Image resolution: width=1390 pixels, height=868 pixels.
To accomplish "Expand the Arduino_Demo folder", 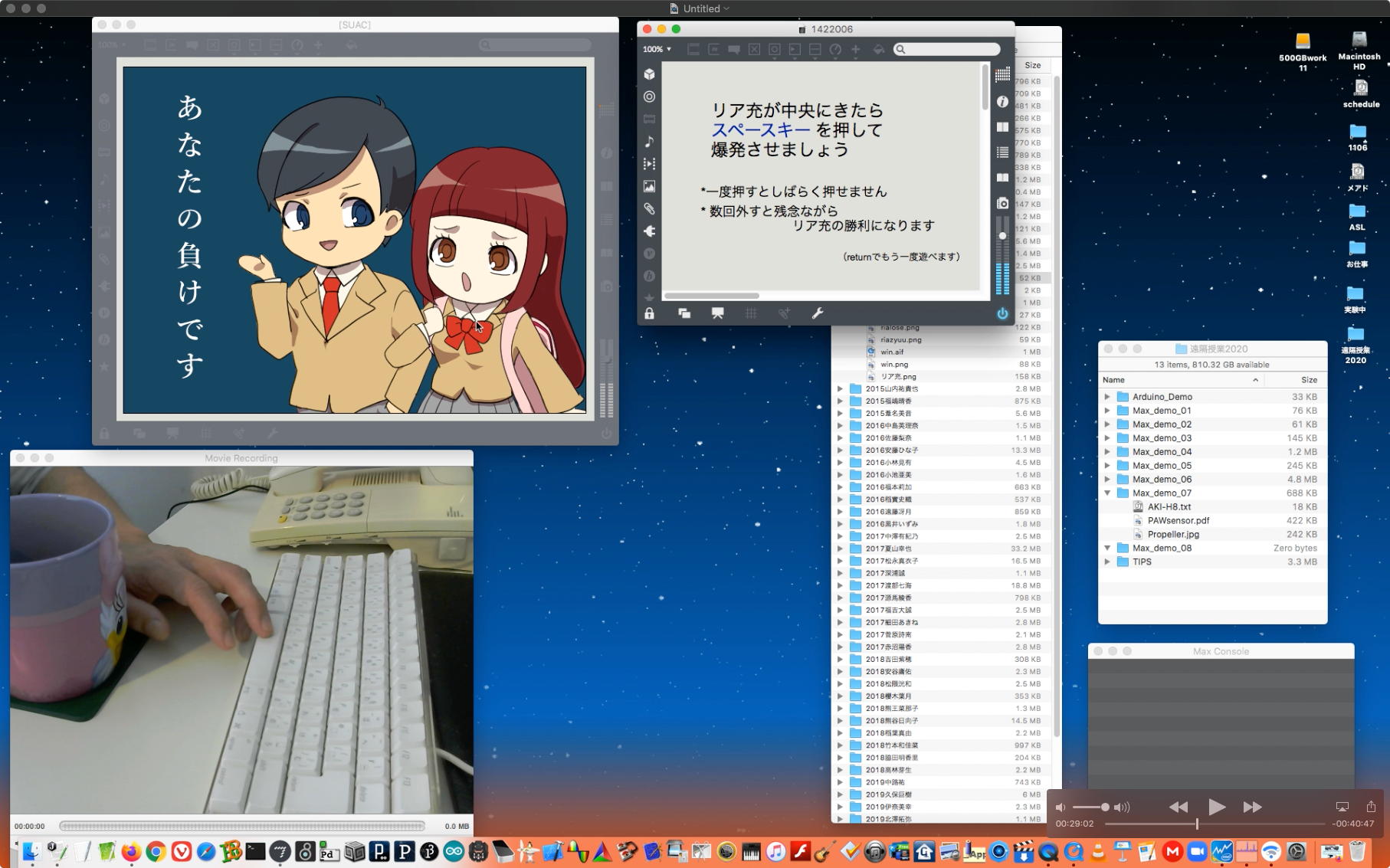I will click(1107, 397).
